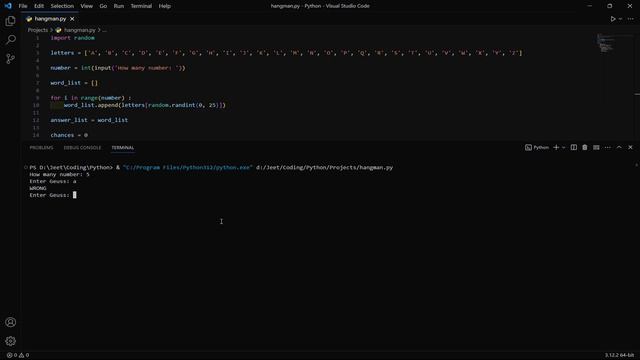The image size is (640, 360).
Task: Open the Go menu
Action: tap(103, 6)
